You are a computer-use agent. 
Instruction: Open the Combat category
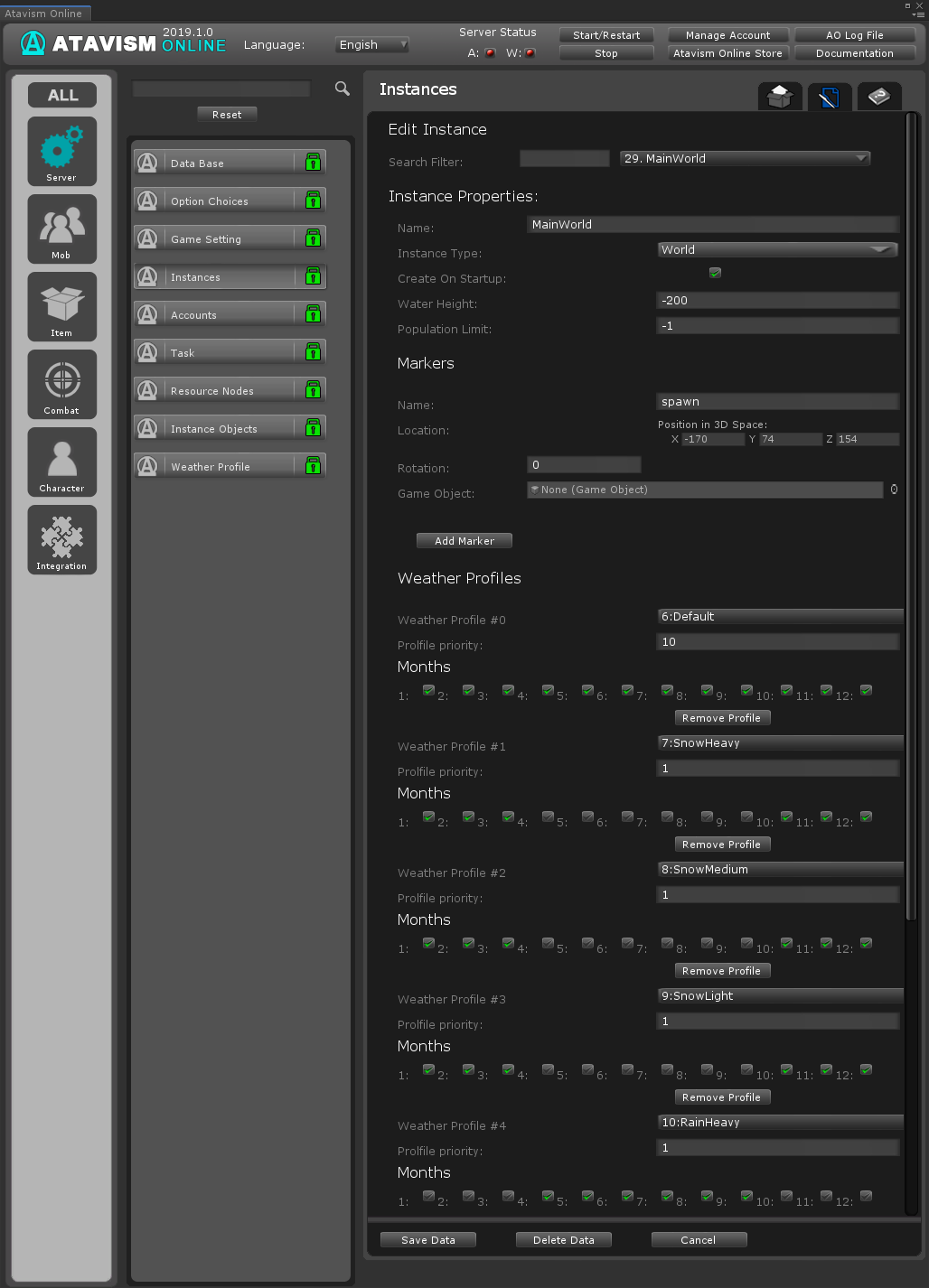coord(61,384)
